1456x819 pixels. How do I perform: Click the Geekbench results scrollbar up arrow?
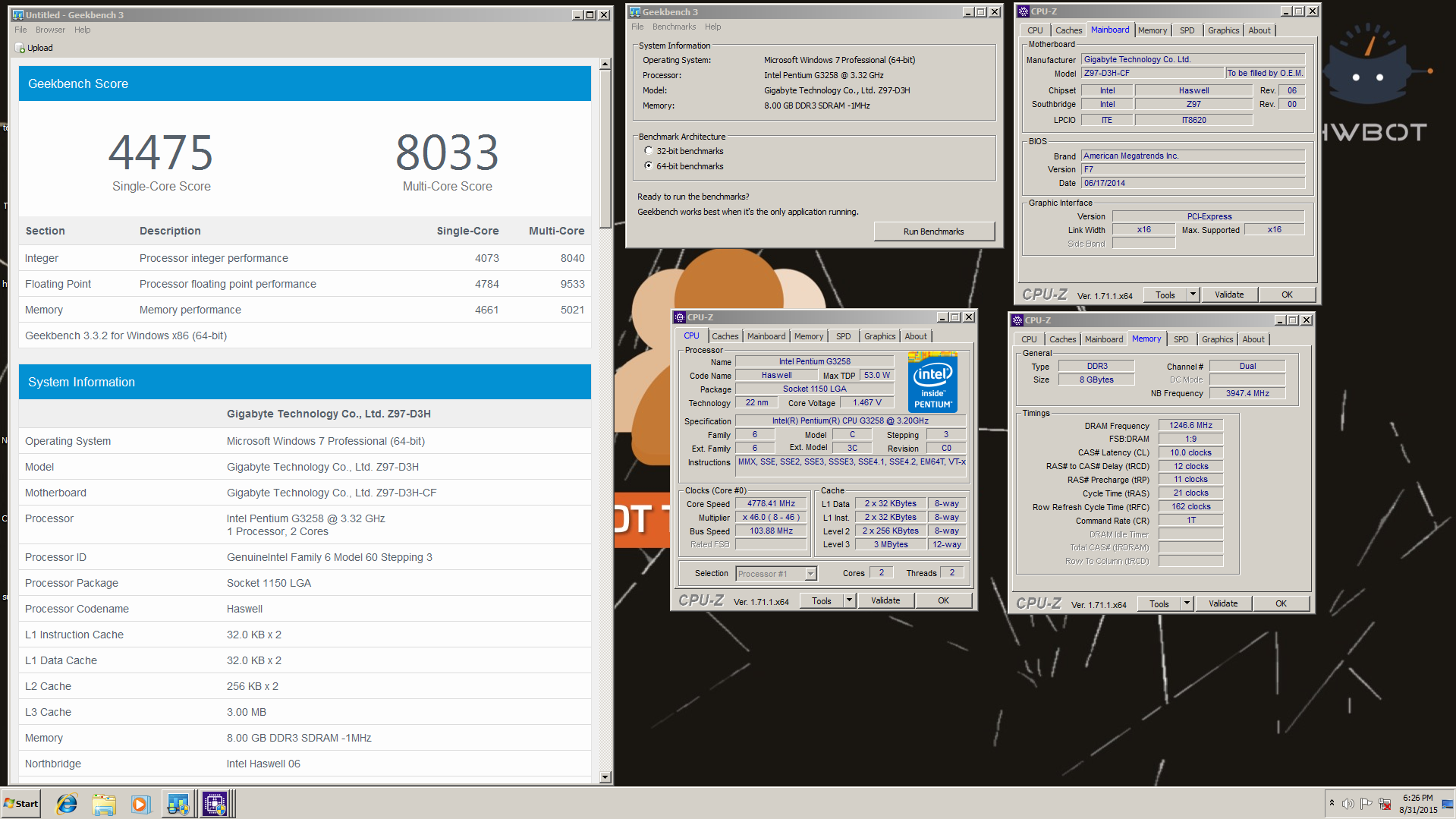[605, 65]
